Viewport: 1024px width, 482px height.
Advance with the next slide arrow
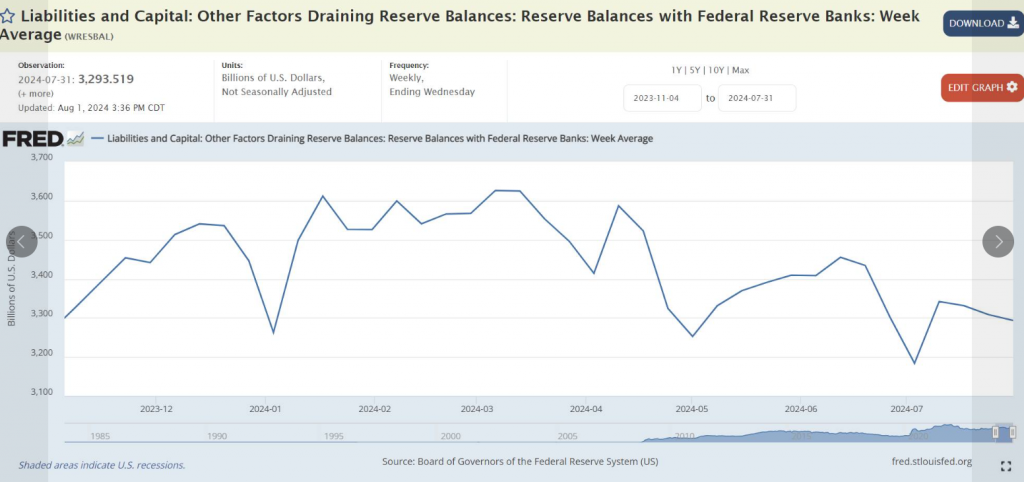(x=998, y=242)
